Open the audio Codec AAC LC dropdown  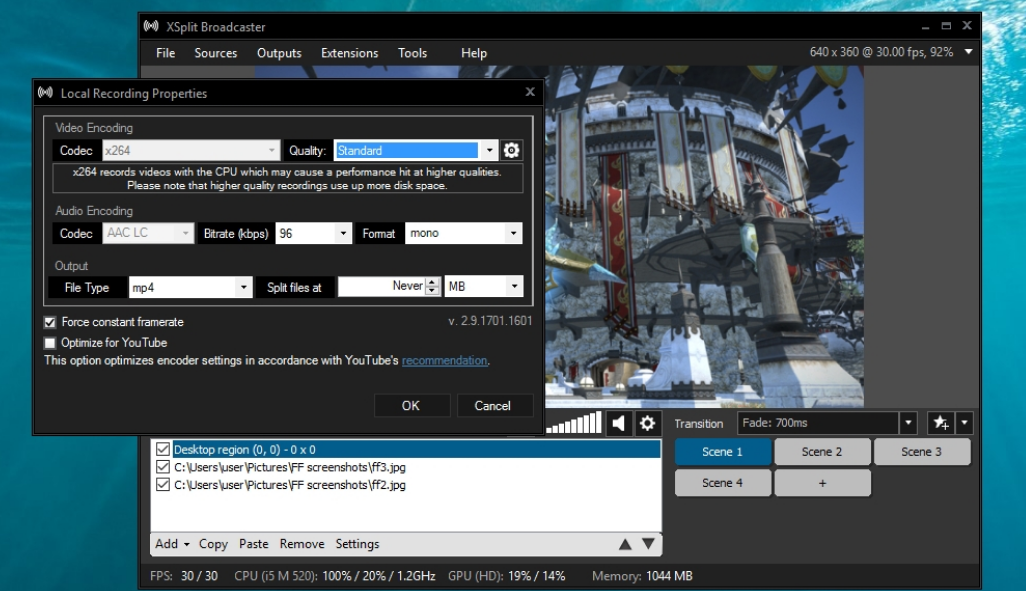pos(148,233)
